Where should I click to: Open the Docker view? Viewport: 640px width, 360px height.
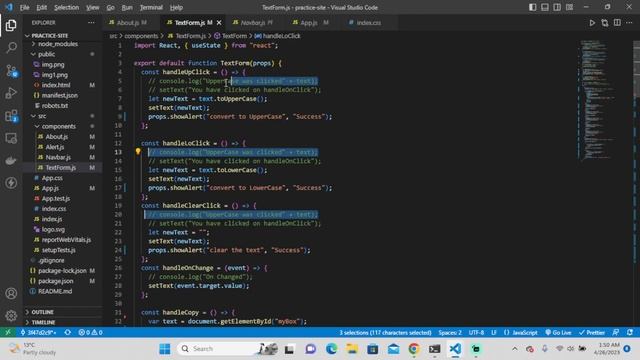pos(11,160)
